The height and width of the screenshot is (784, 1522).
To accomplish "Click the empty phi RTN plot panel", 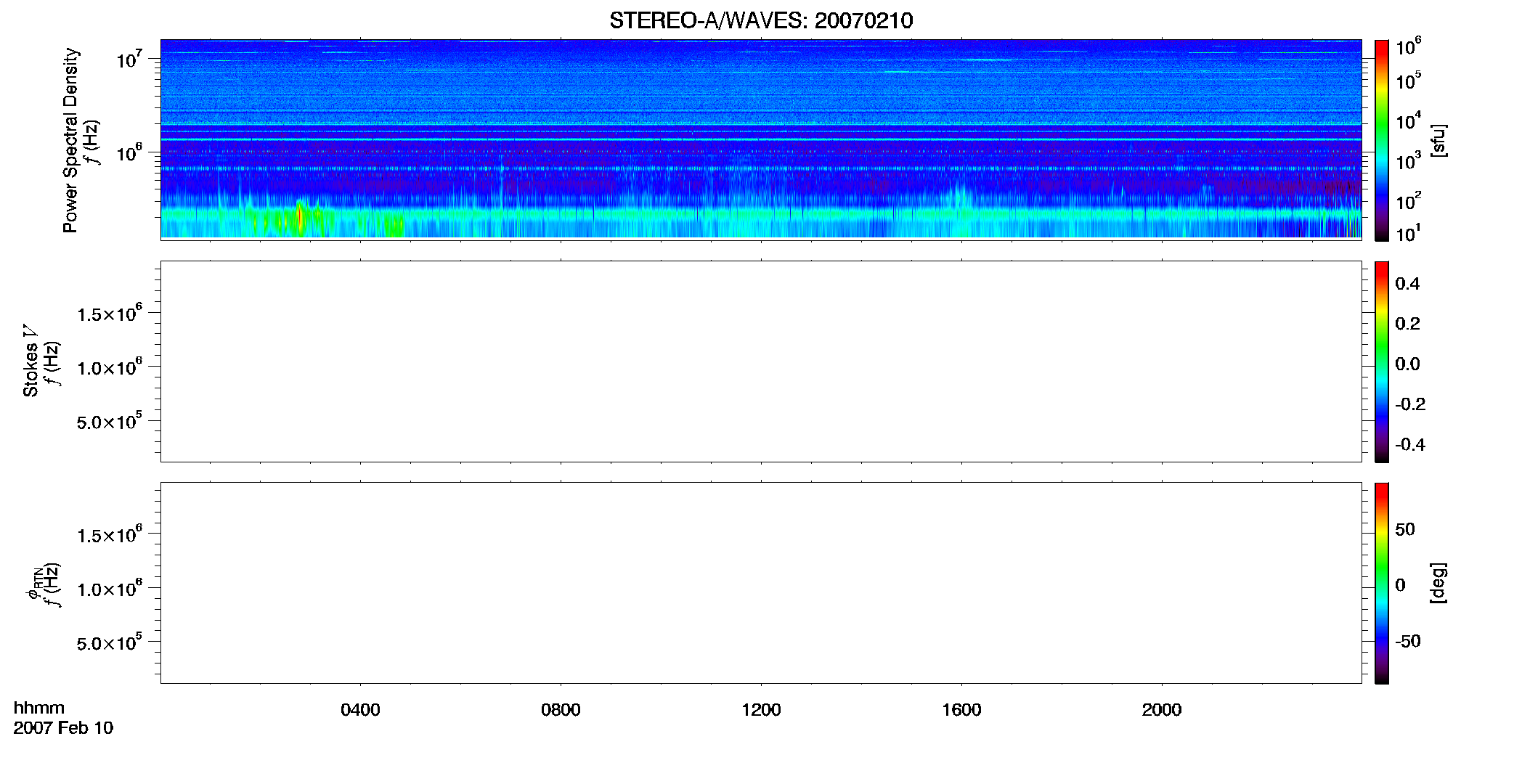I will point(761,583).
